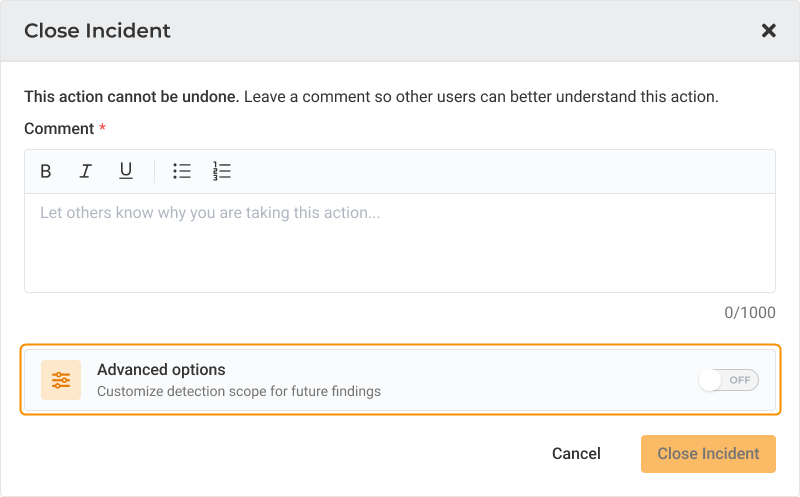Confirm with the orange Close Incident button
The width and height of the screenshot is (800, 497).
(x=708, y=454)
